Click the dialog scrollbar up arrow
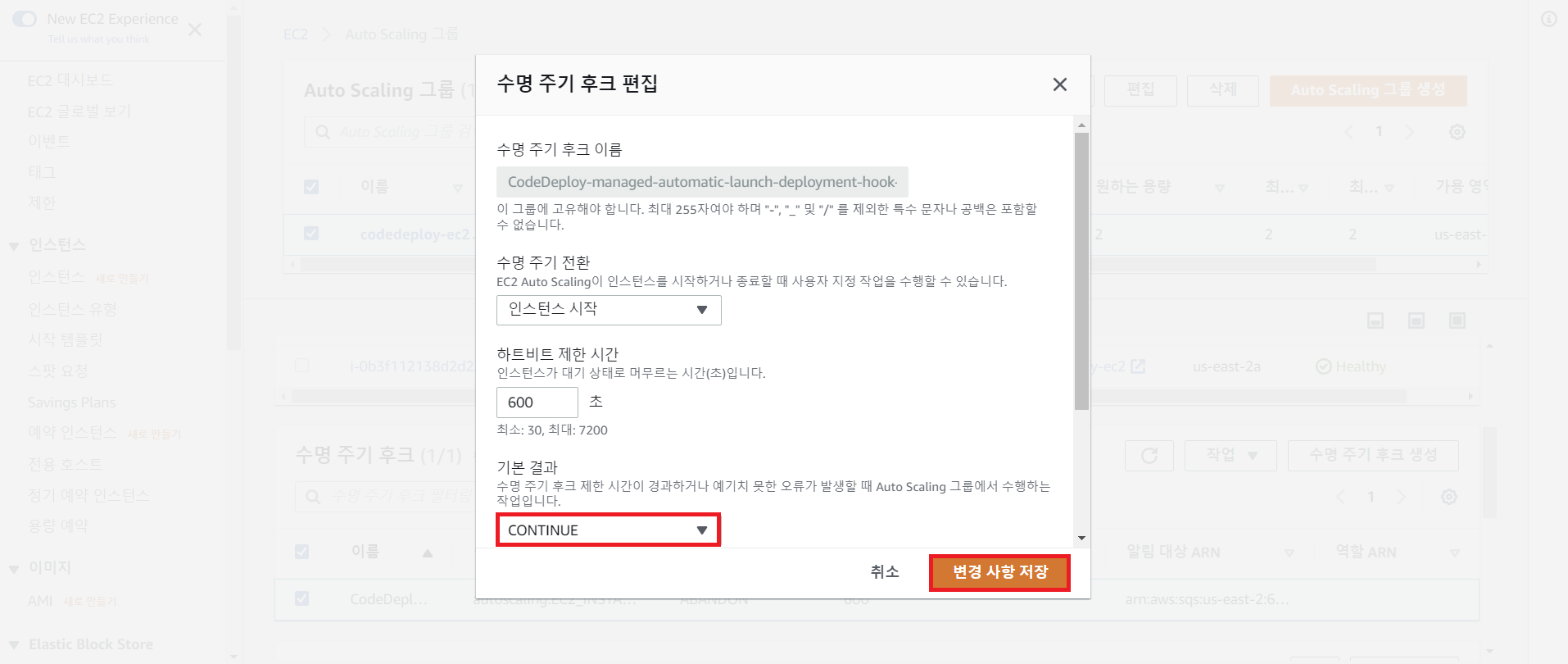Screen dimensions: 1568x664 point(1081,125)
